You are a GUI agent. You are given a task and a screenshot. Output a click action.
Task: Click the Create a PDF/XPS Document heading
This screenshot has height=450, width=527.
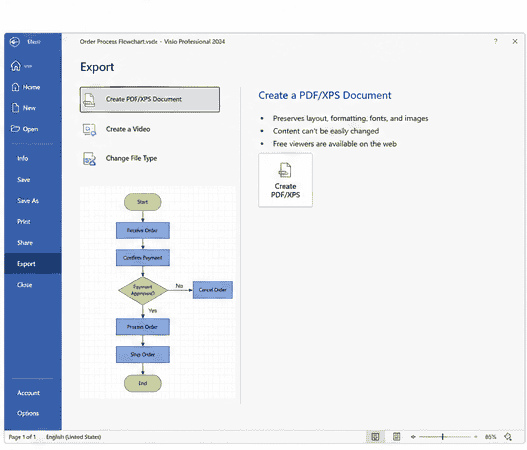325,95
